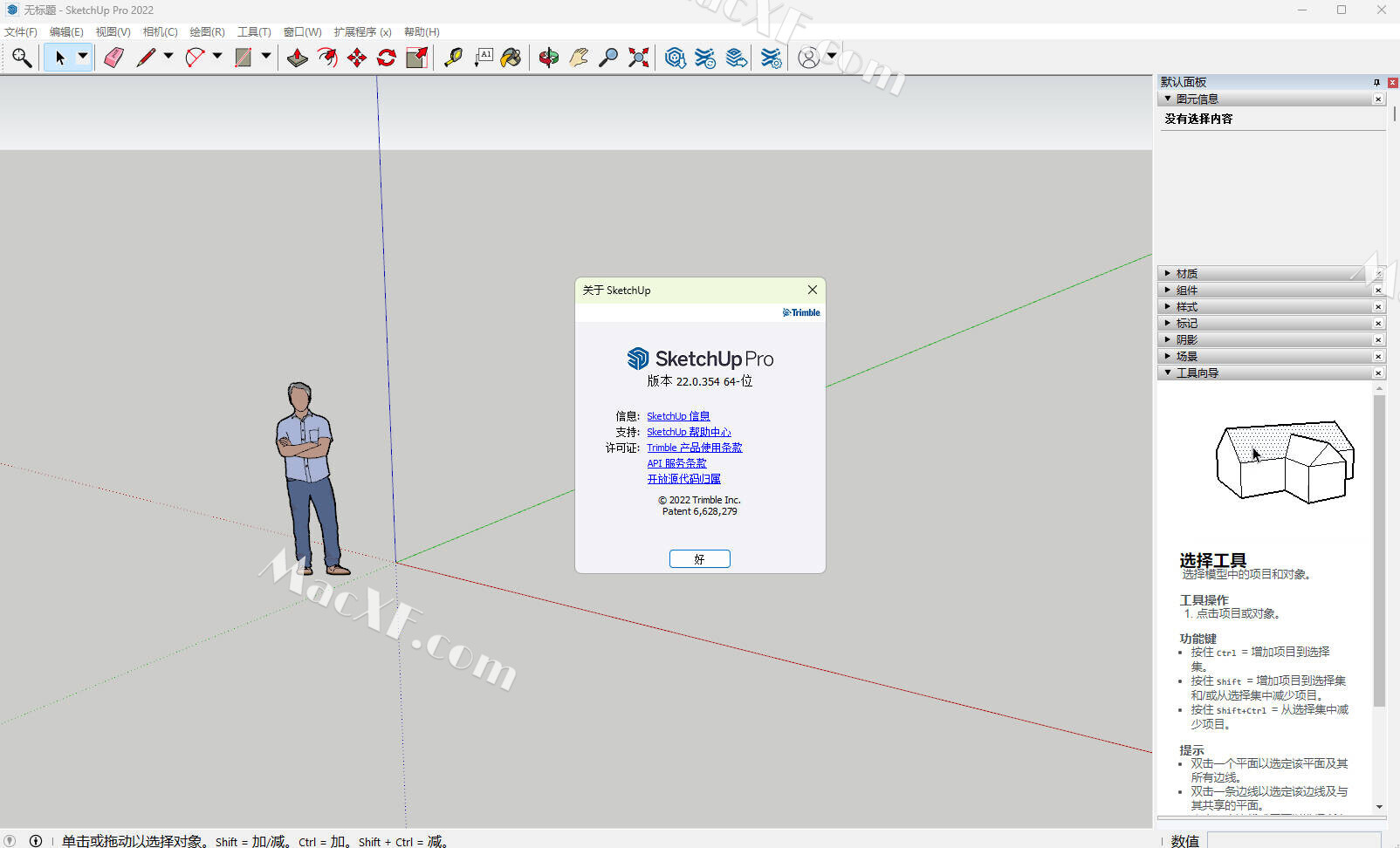The height and width of the screenshot is (848, 1400).
Task: Open the 3D Warehouse
Action: [675, 58]
